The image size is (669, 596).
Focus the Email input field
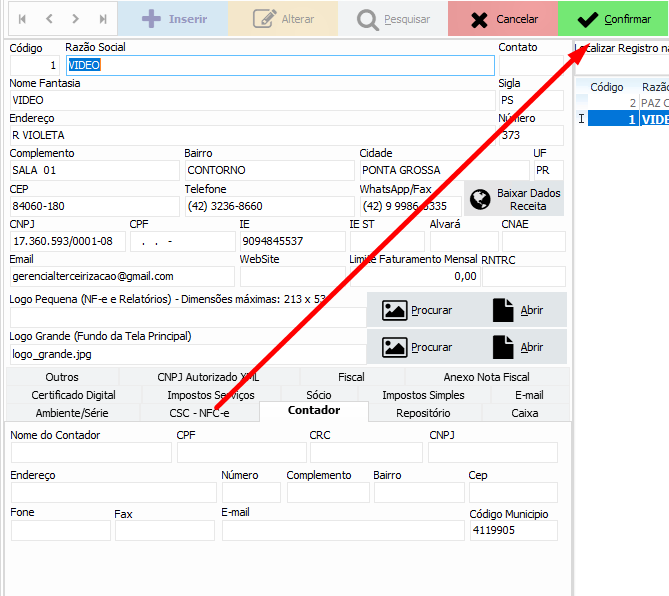[121, 276]
